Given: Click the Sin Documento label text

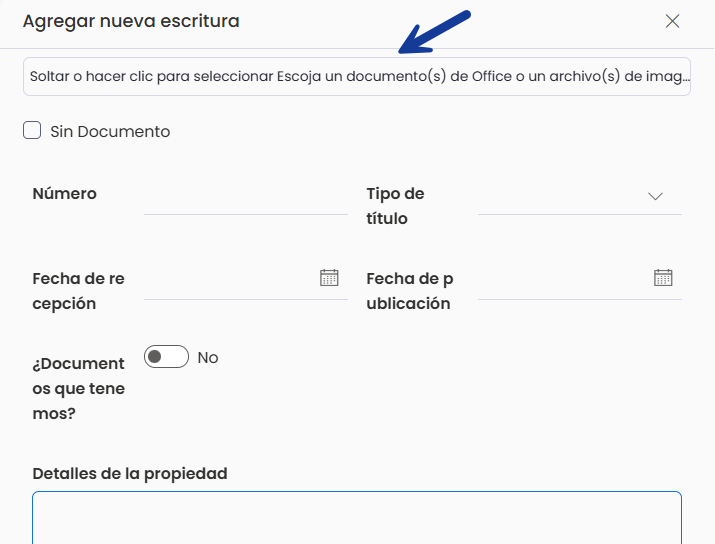Looking at the screenshot, I should (110, 131).
